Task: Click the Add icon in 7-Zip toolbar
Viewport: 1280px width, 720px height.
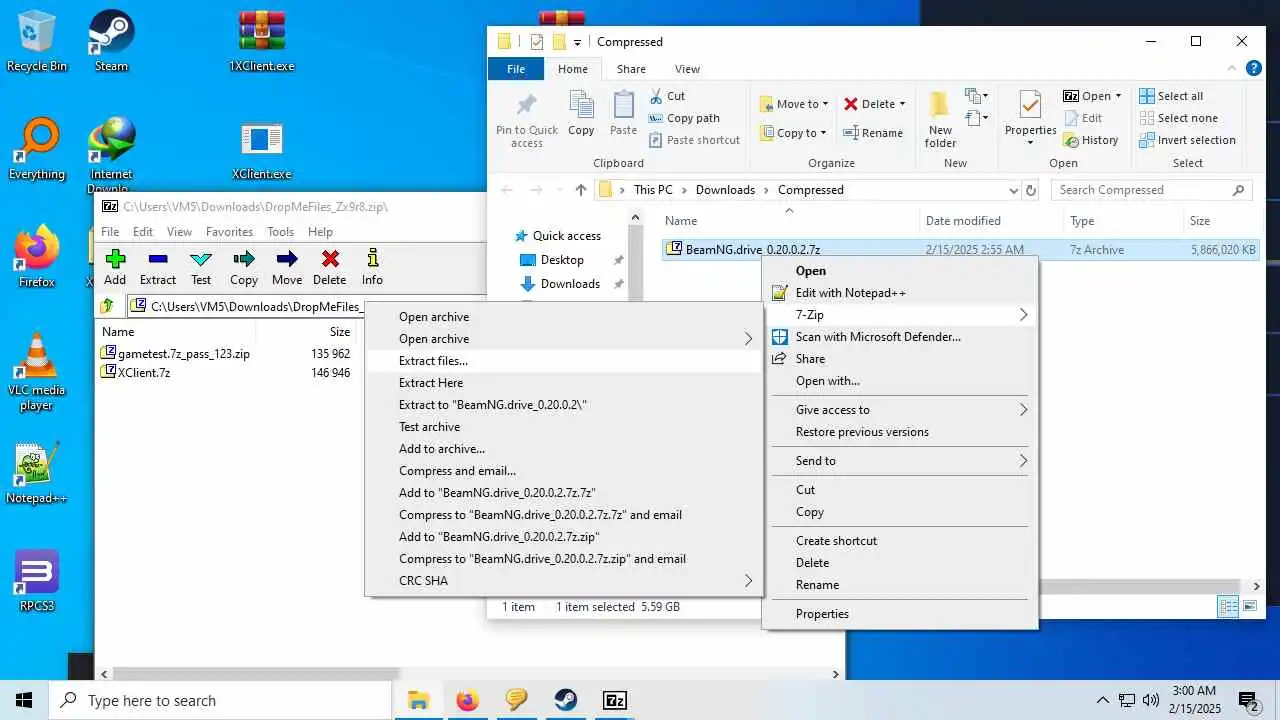Action: [115, 260]
